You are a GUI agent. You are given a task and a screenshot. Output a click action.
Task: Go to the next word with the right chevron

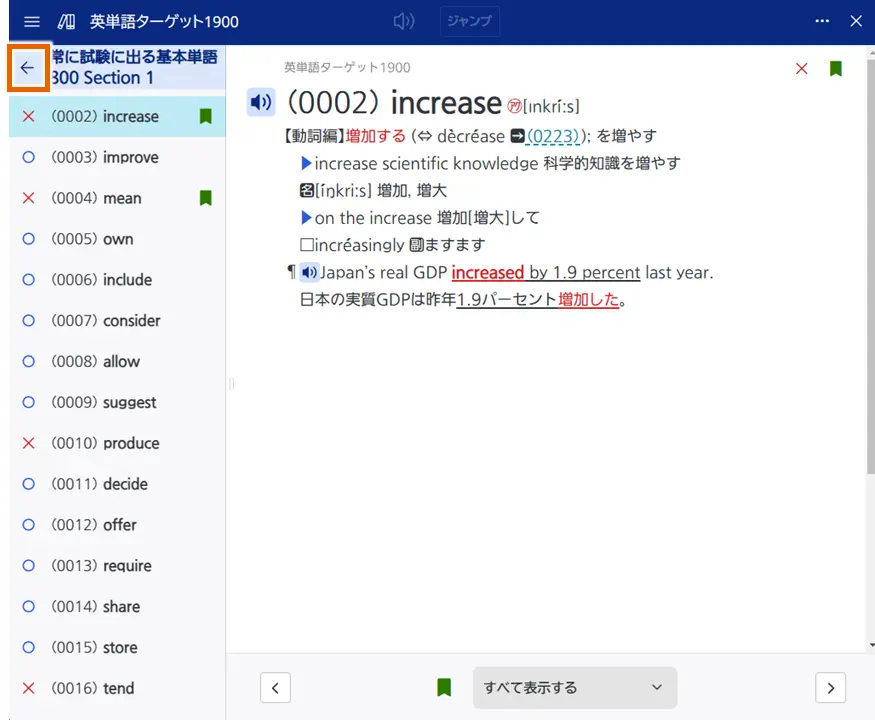click(830, 687)
